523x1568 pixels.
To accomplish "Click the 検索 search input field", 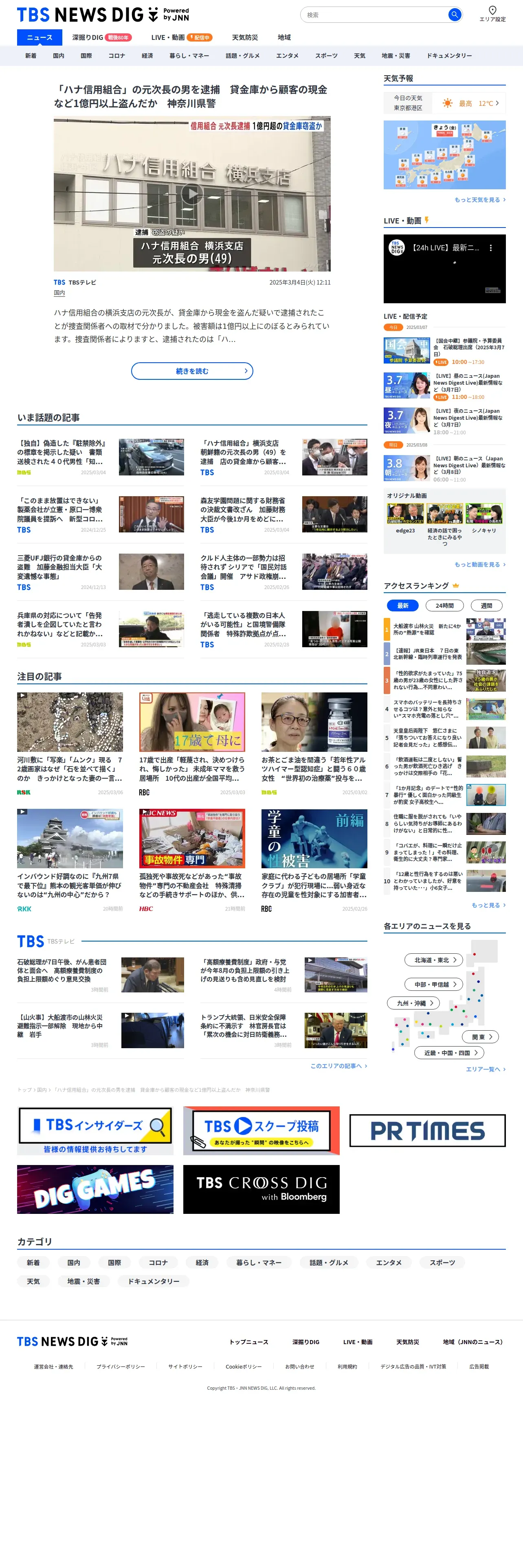I will [x=374, y=15].
